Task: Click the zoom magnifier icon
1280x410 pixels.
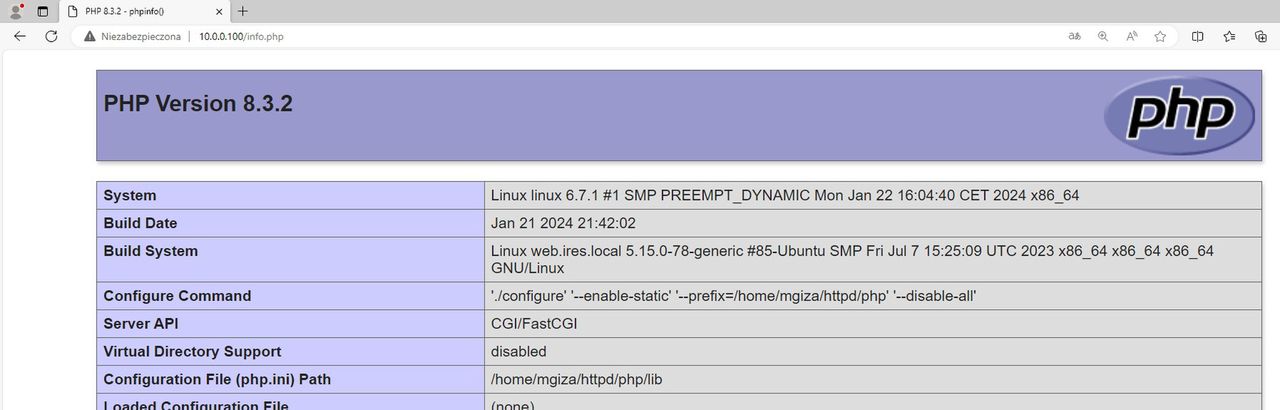Action: (1103, 36)
